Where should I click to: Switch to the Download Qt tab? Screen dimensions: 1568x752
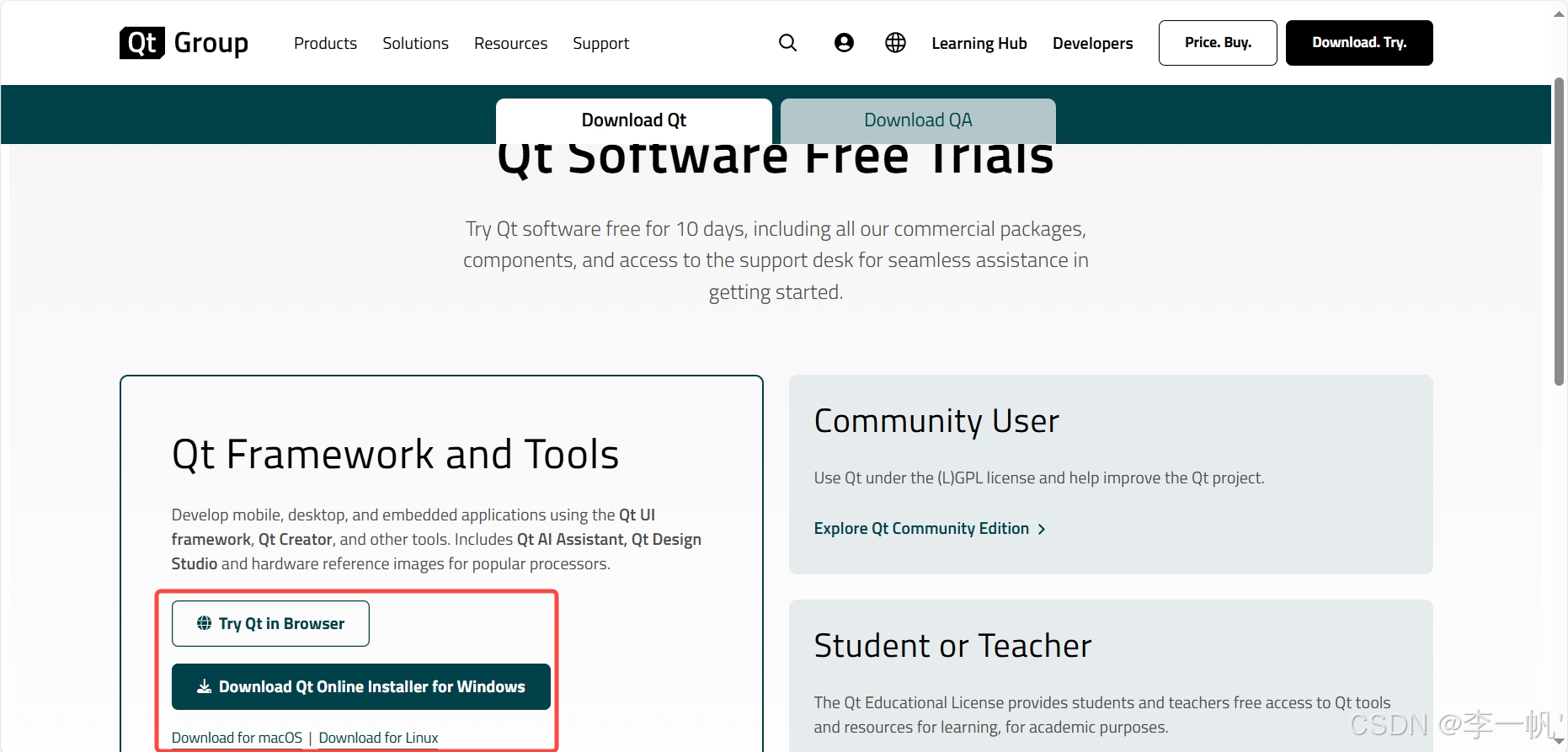(634, 120)
